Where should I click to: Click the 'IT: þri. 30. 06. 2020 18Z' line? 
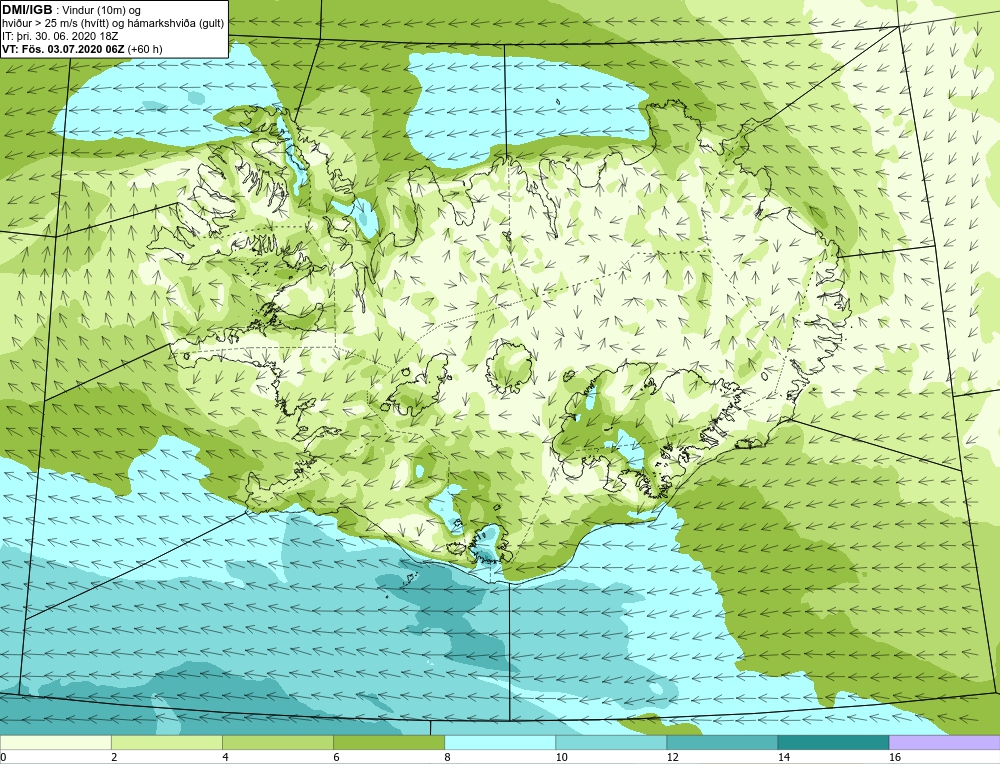(x=60, y=36)
